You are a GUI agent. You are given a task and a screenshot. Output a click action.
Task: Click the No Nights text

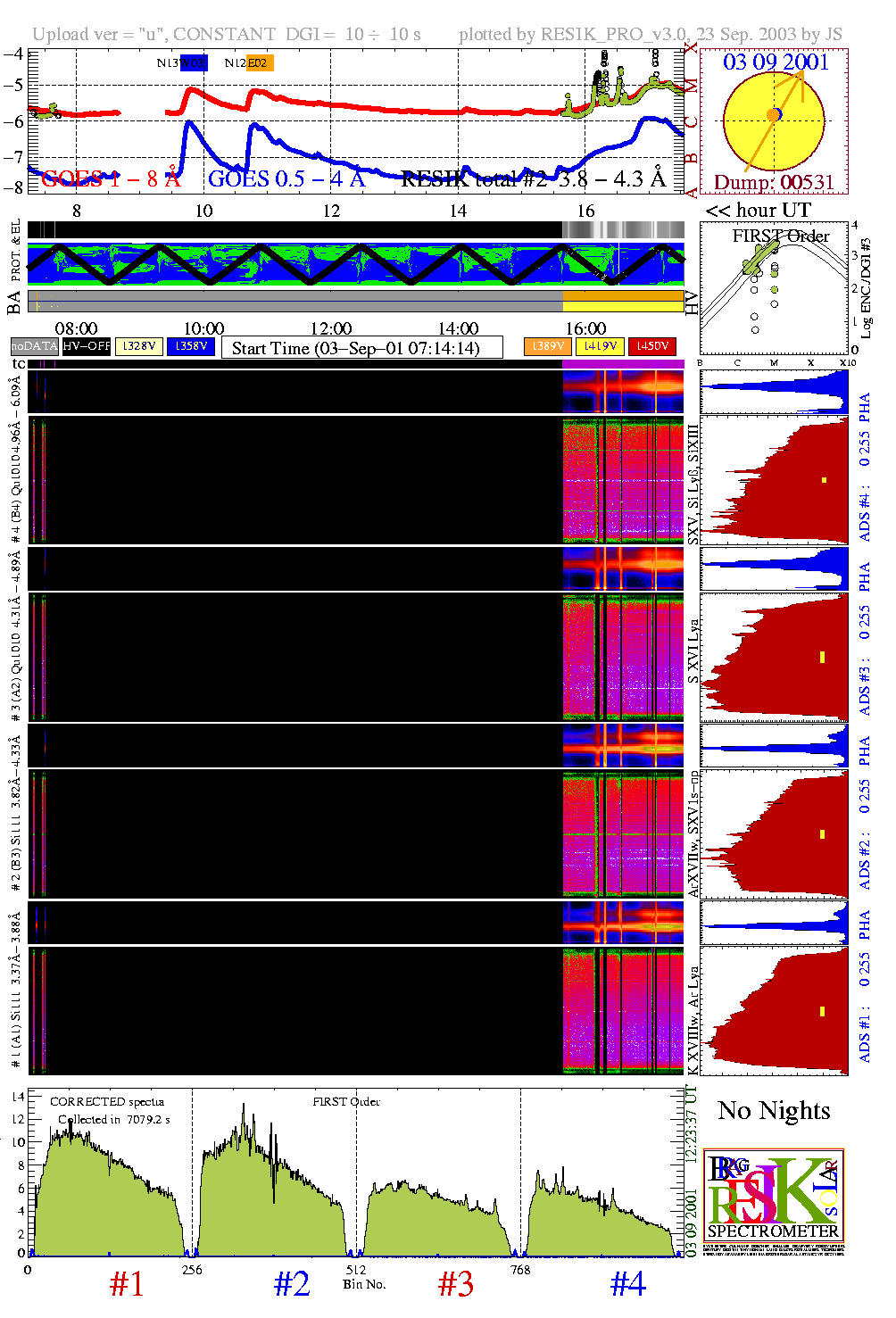click(774, 1110)
